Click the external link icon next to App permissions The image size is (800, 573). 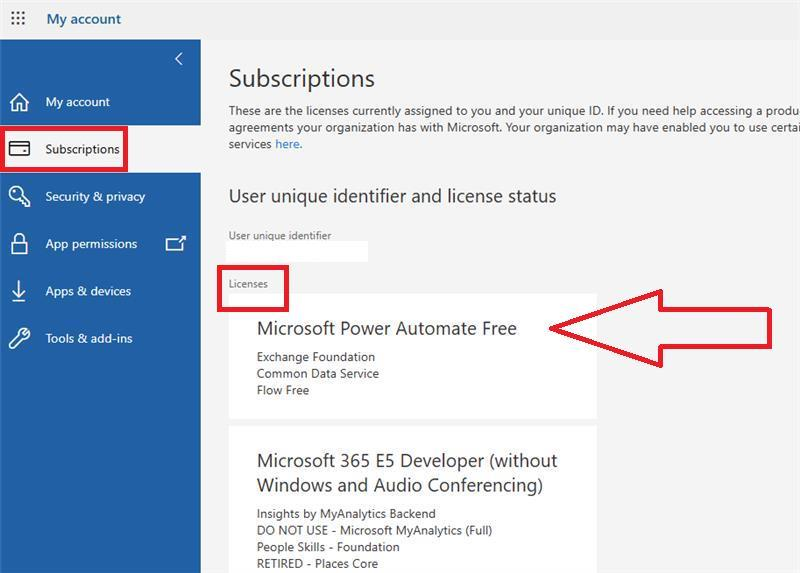[176, 243]
